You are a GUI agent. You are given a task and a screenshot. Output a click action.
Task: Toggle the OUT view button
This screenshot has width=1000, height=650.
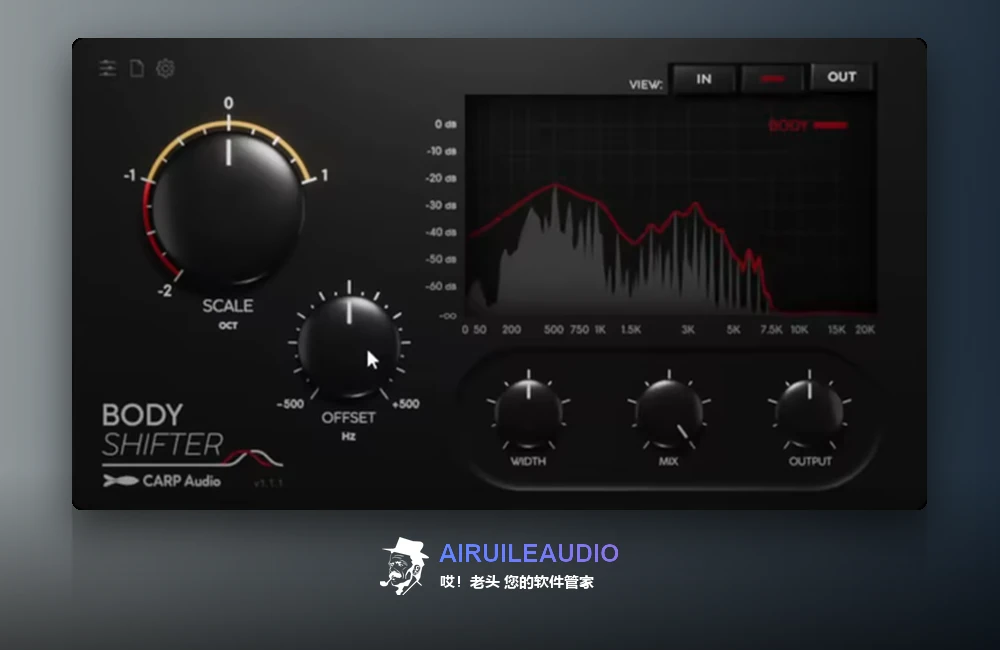point(842,77)
